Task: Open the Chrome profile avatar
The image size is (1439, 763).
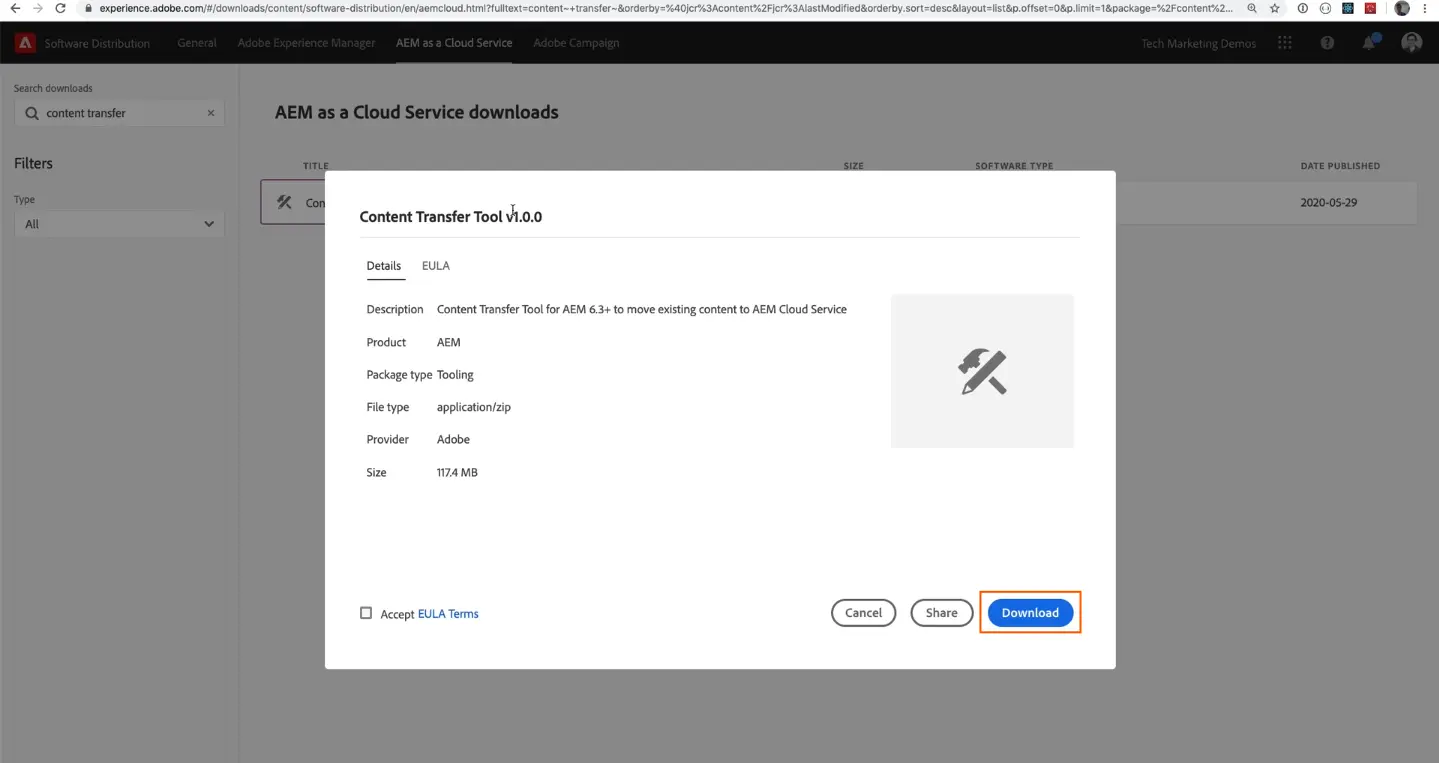Action: [x=1402, y=8]
